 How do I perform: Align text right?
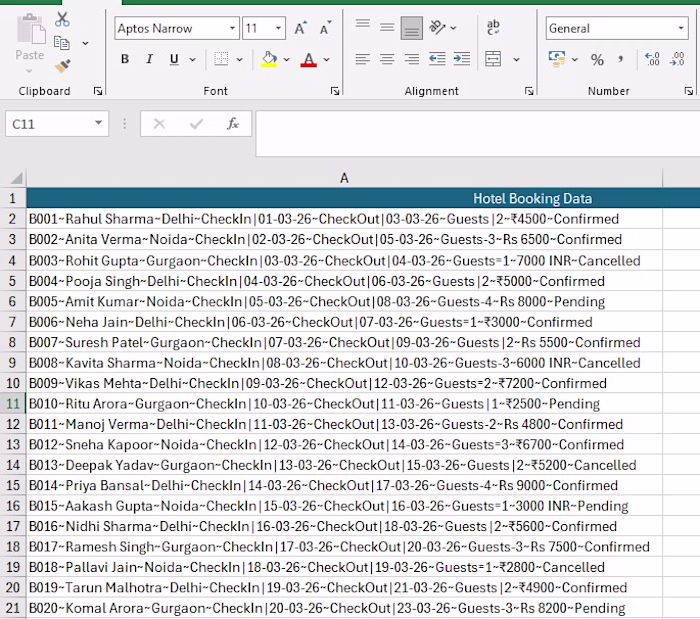[x=412, y=59]
